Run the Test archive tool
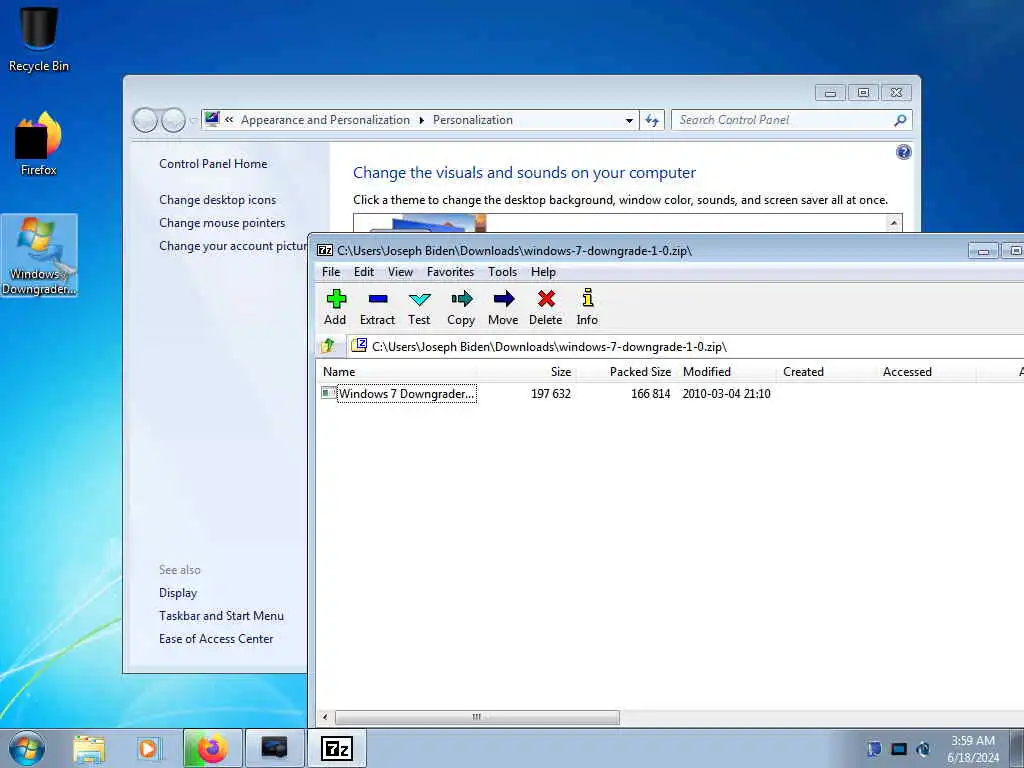Image resolution: width=1024 pixels, height=768 pixels. click(419, 307)
